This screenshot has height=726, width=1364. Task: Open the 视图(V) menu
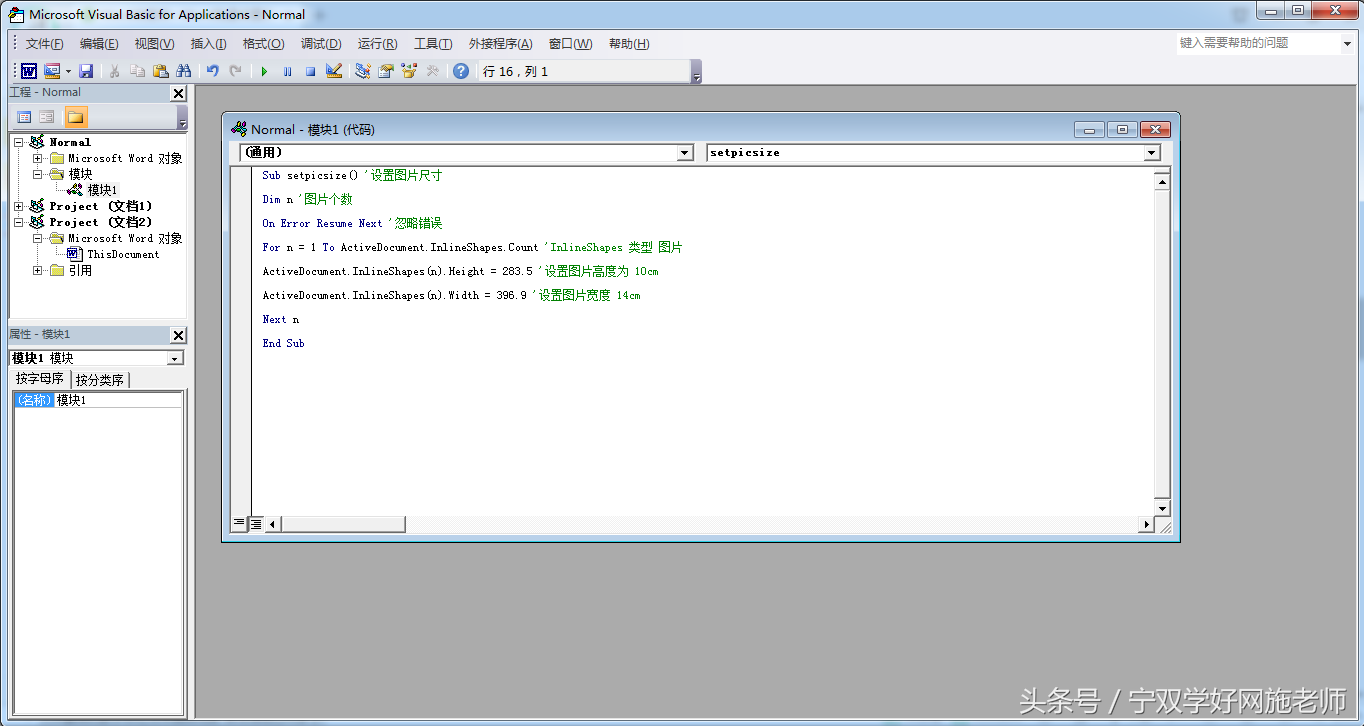click(154, 44)
